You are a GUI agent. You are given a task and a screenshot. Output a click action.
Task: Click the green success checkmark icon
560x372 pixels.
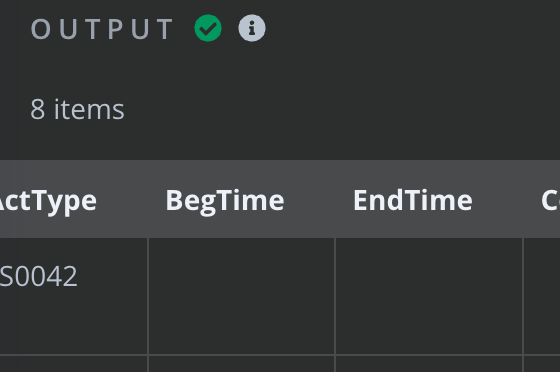[x=208, y=28]
